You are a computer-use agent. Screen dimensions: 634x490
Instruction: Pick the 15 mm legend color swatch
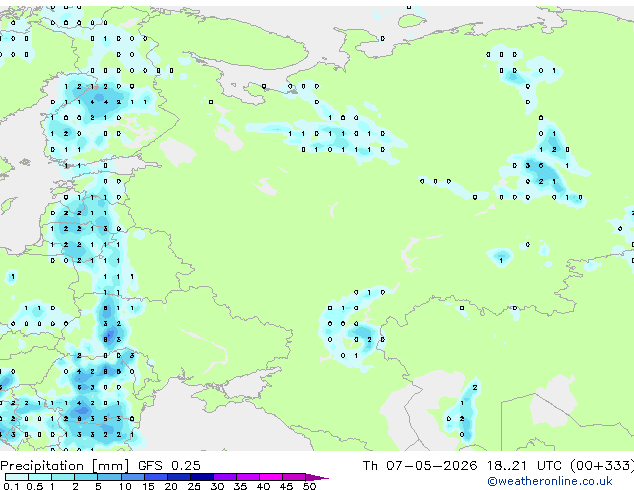point(156,477)
